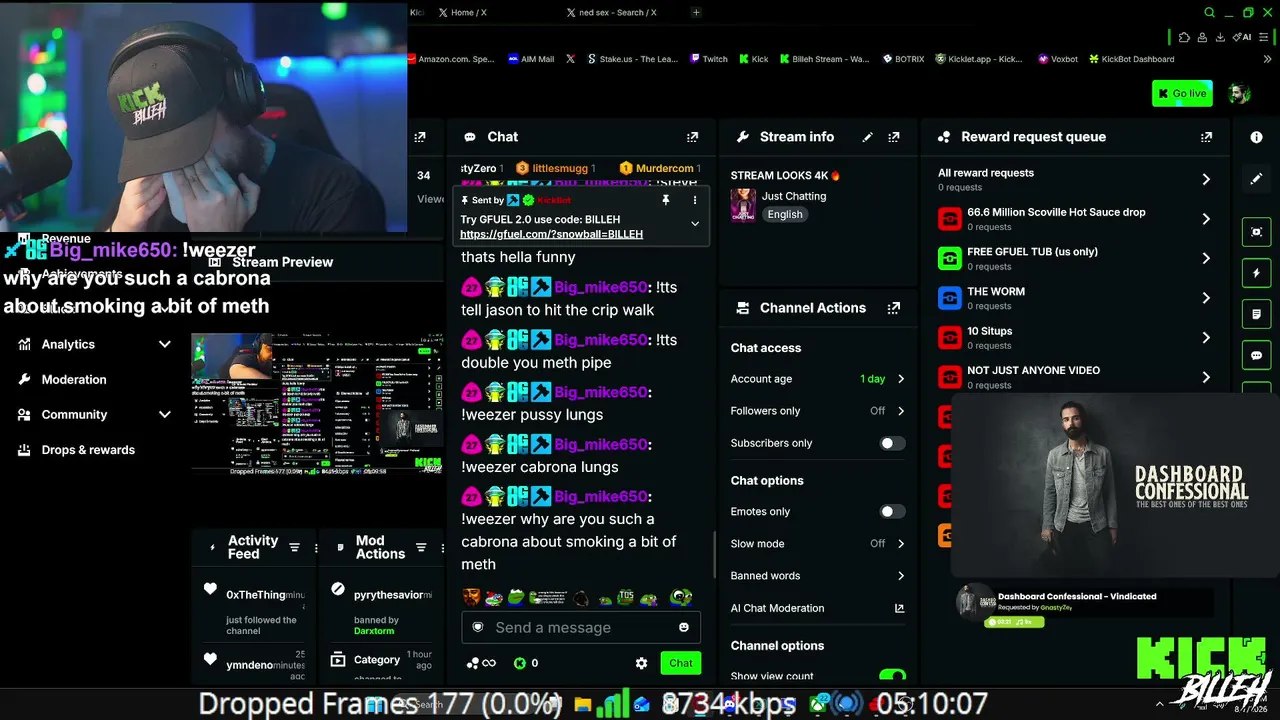Toggle the Subscribers only switch

(892, 443)
